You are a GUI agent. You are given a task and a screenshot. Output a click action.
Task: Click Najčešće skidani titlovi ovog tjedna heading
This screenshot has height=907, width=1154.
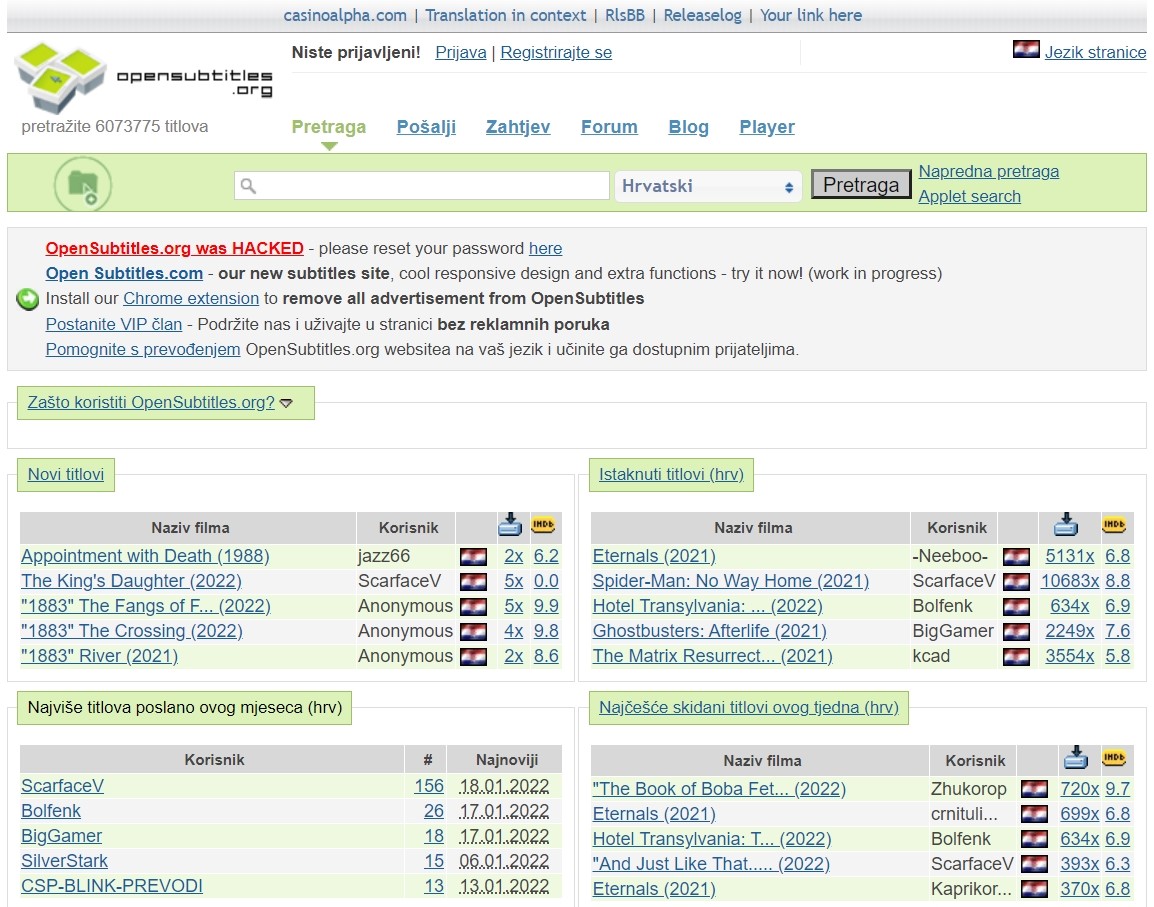coord(748,707)
